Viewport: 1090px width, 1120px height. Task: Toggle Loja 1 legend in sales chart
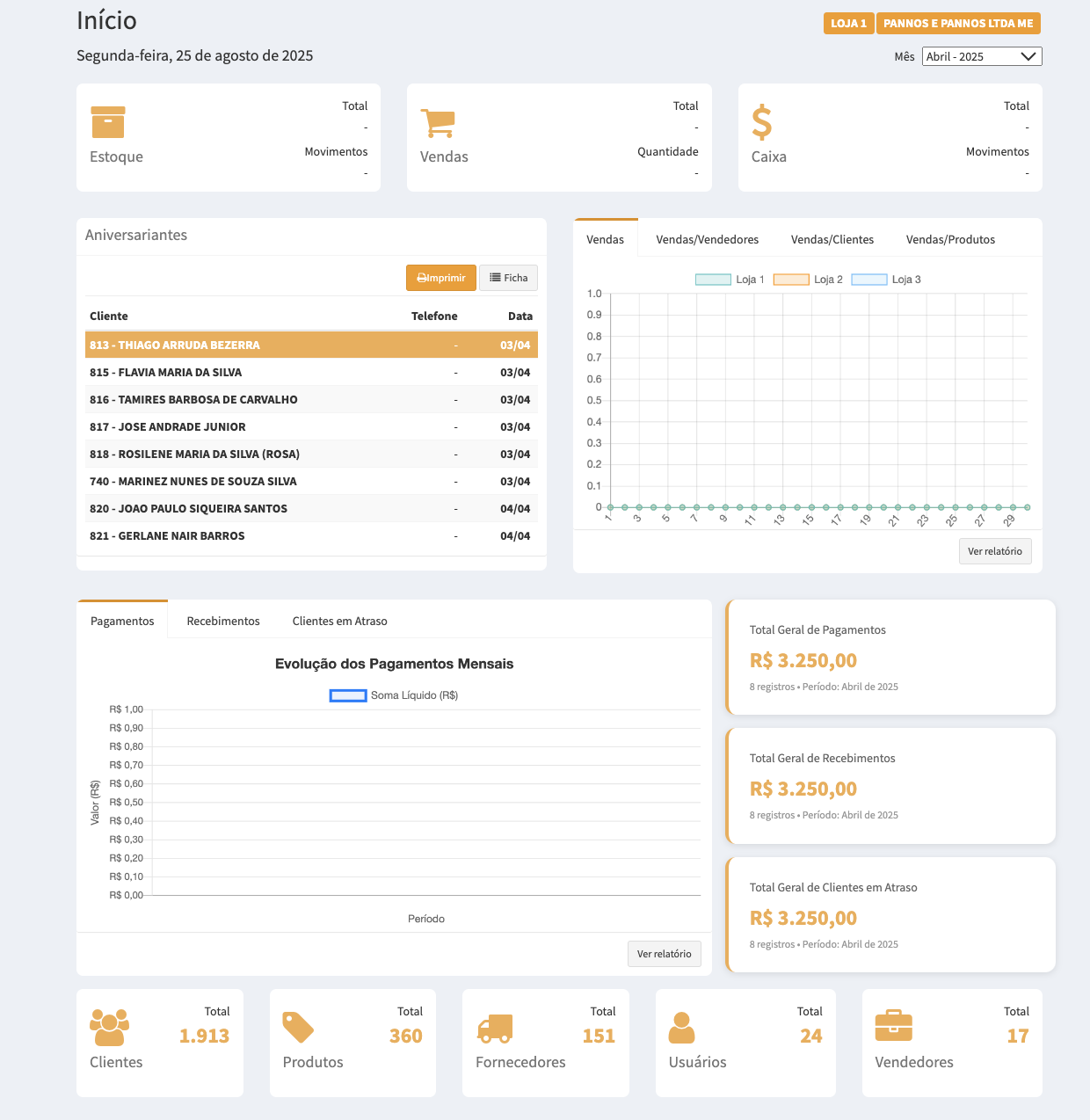click(x=713, y=280)
